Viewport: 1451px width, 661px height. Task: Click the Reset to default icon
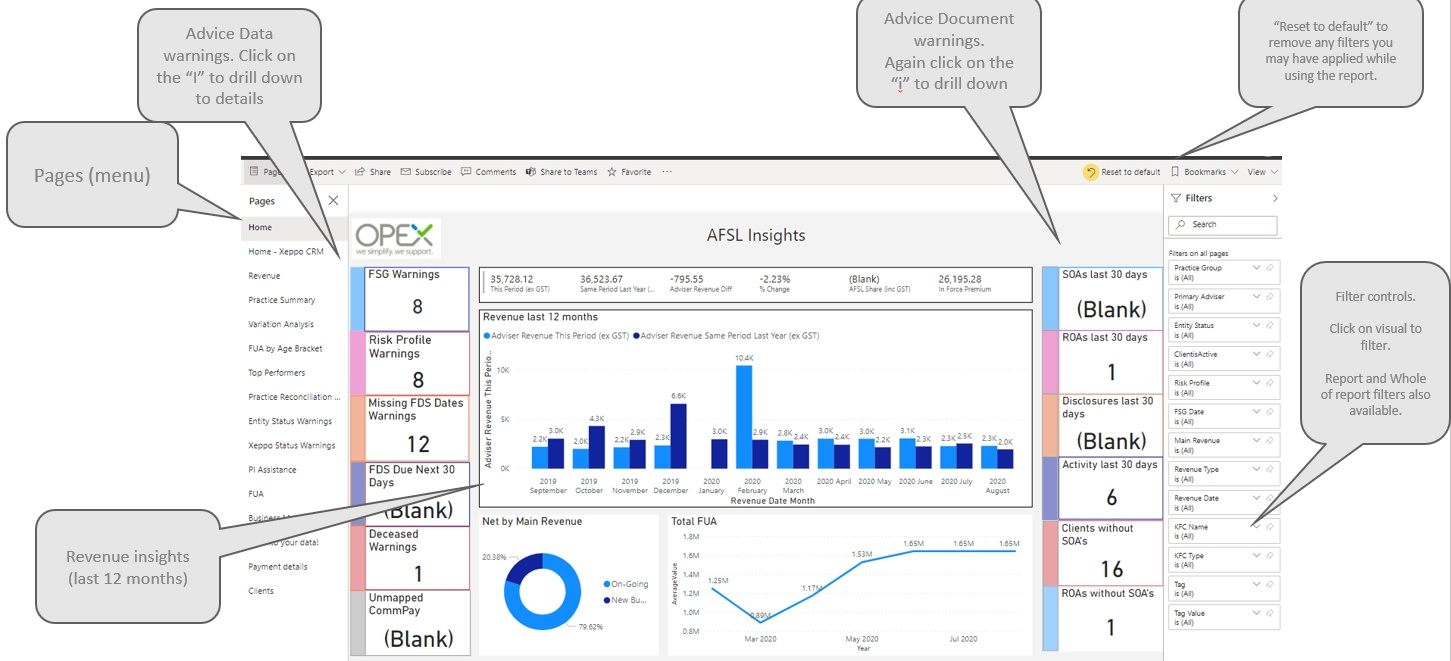[1090, 172]
